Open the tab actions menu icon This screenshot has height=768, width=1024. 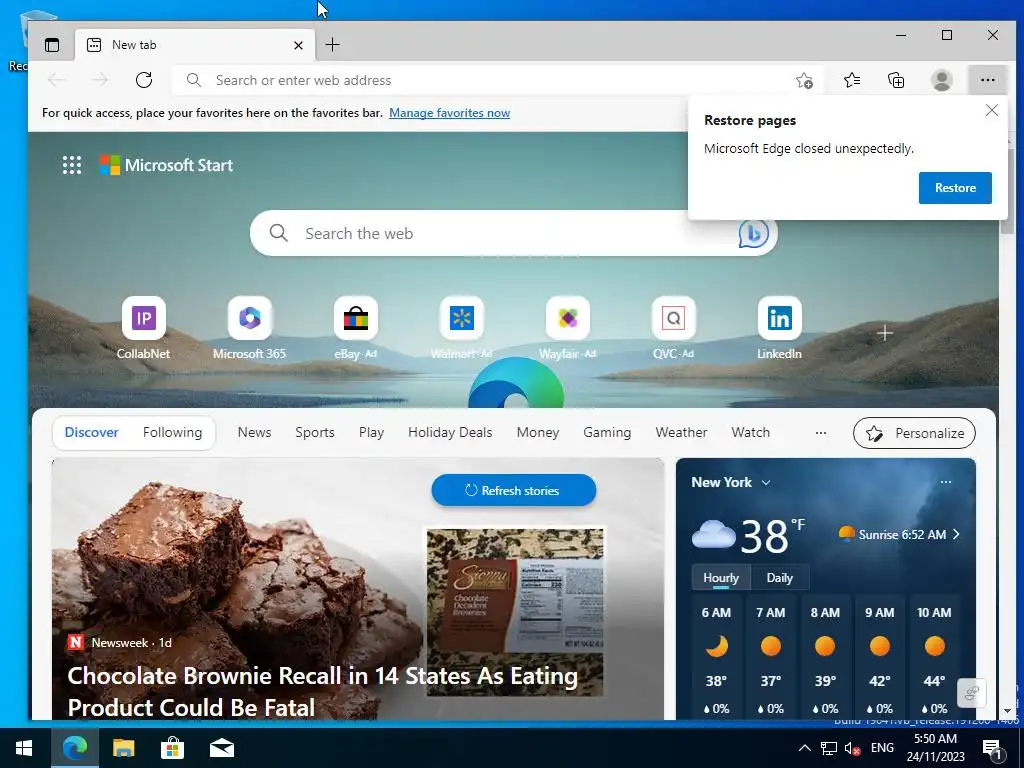click(x=52, y=45)
